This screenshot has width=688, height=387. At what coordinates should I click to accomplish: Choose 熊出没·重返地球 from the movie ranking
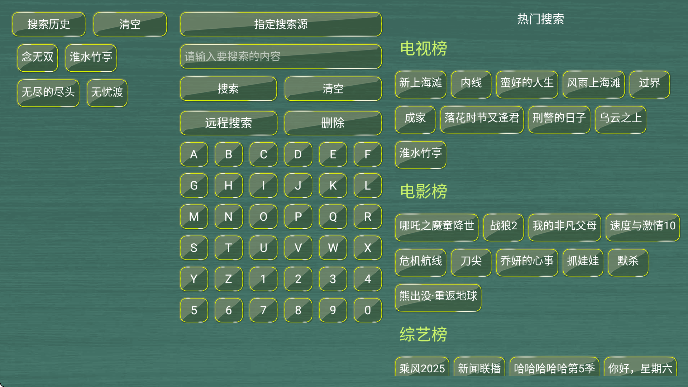tap(438, 297)
